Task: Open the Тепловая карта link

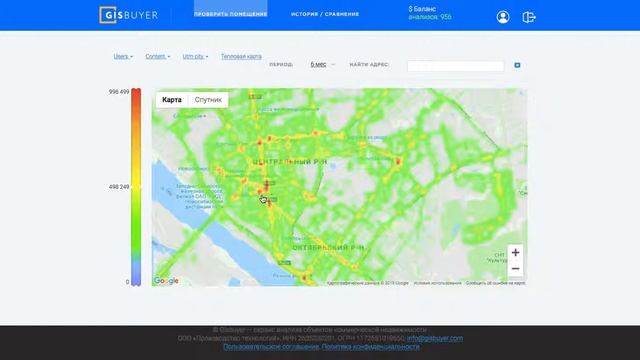Action: [x=241, y=56]
